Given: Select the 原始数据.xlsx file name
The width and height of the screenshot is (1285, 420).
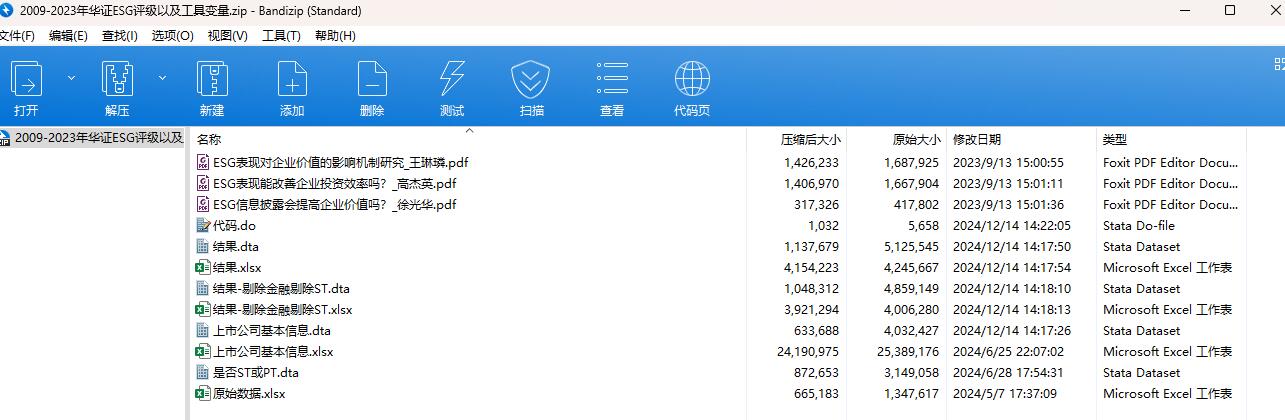Looking at the screenshot, I should click(249, 393).
